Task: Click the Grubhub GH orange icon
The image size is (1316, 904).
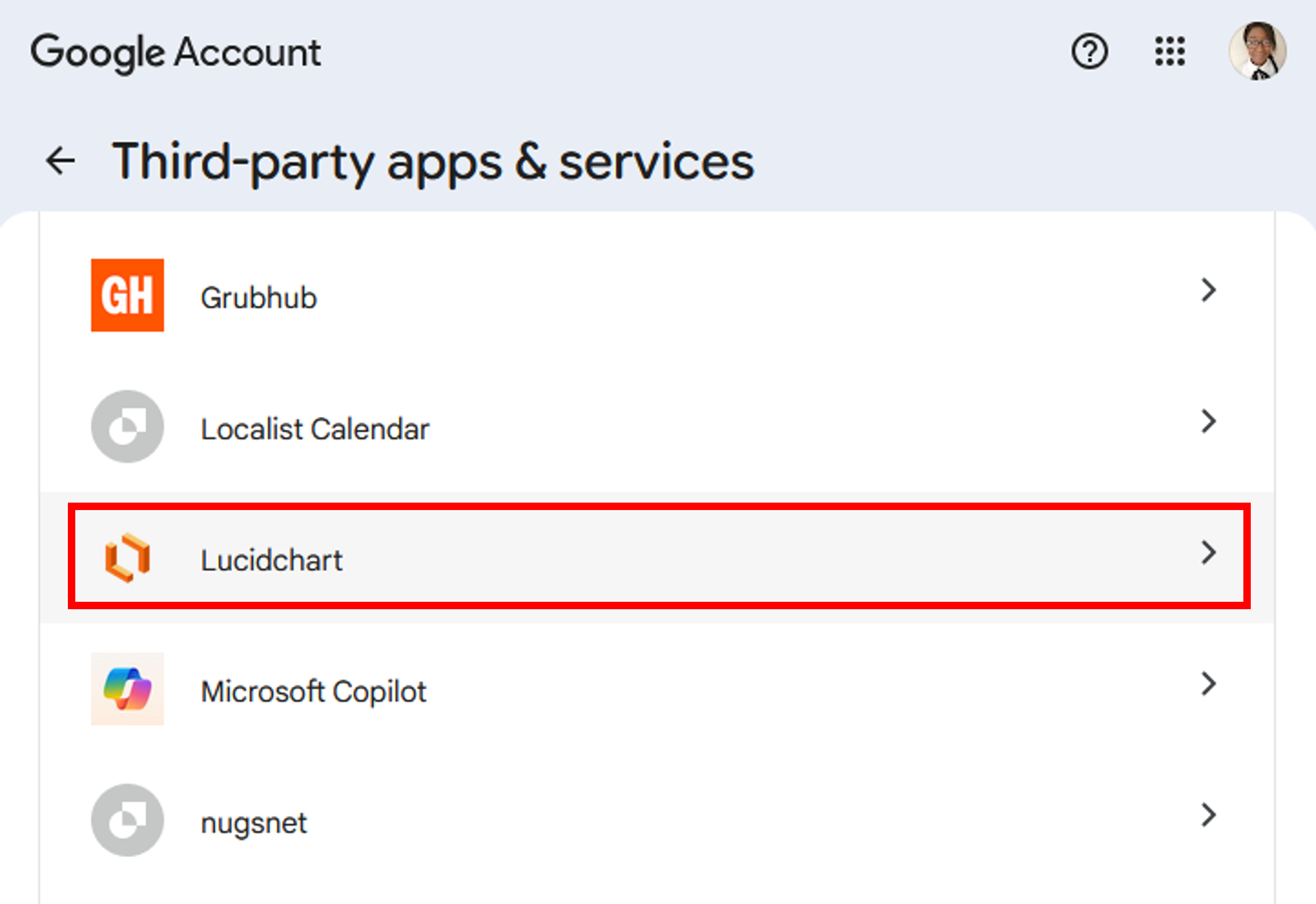Action: [127, 295]
